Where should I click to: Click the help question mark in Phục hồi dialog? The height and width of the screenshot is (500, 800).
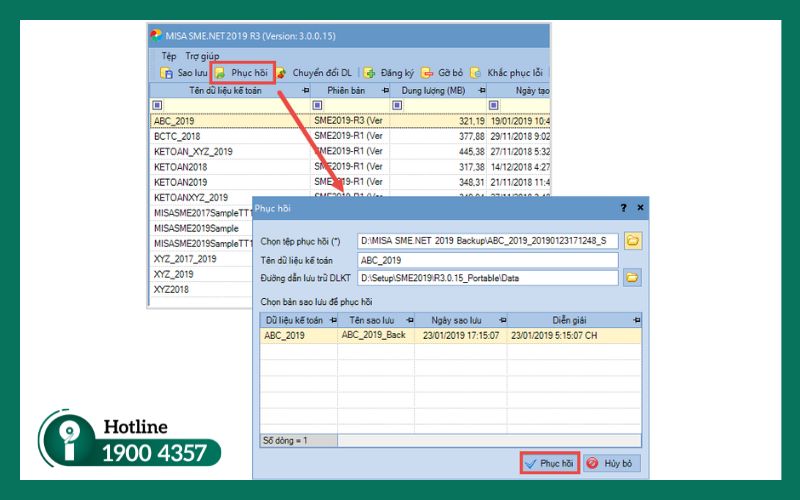[x=623, y=208]
